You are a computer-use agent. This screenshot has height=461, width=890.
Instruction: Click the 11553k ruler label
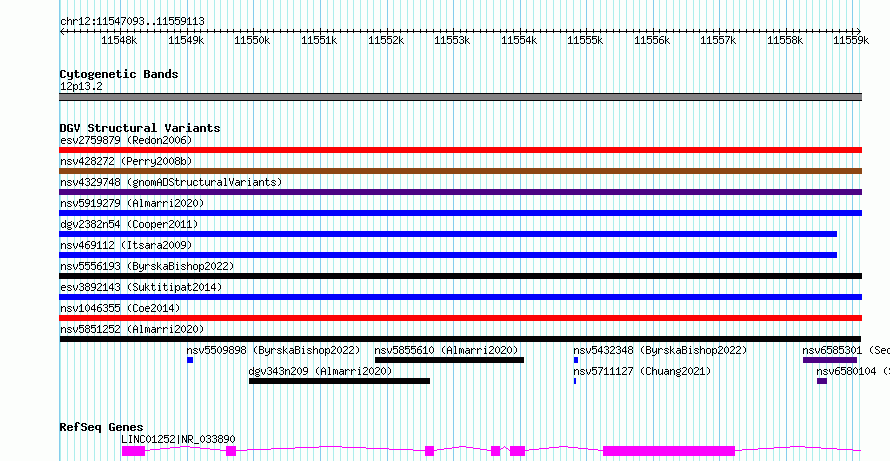click(x=452, y=40)
